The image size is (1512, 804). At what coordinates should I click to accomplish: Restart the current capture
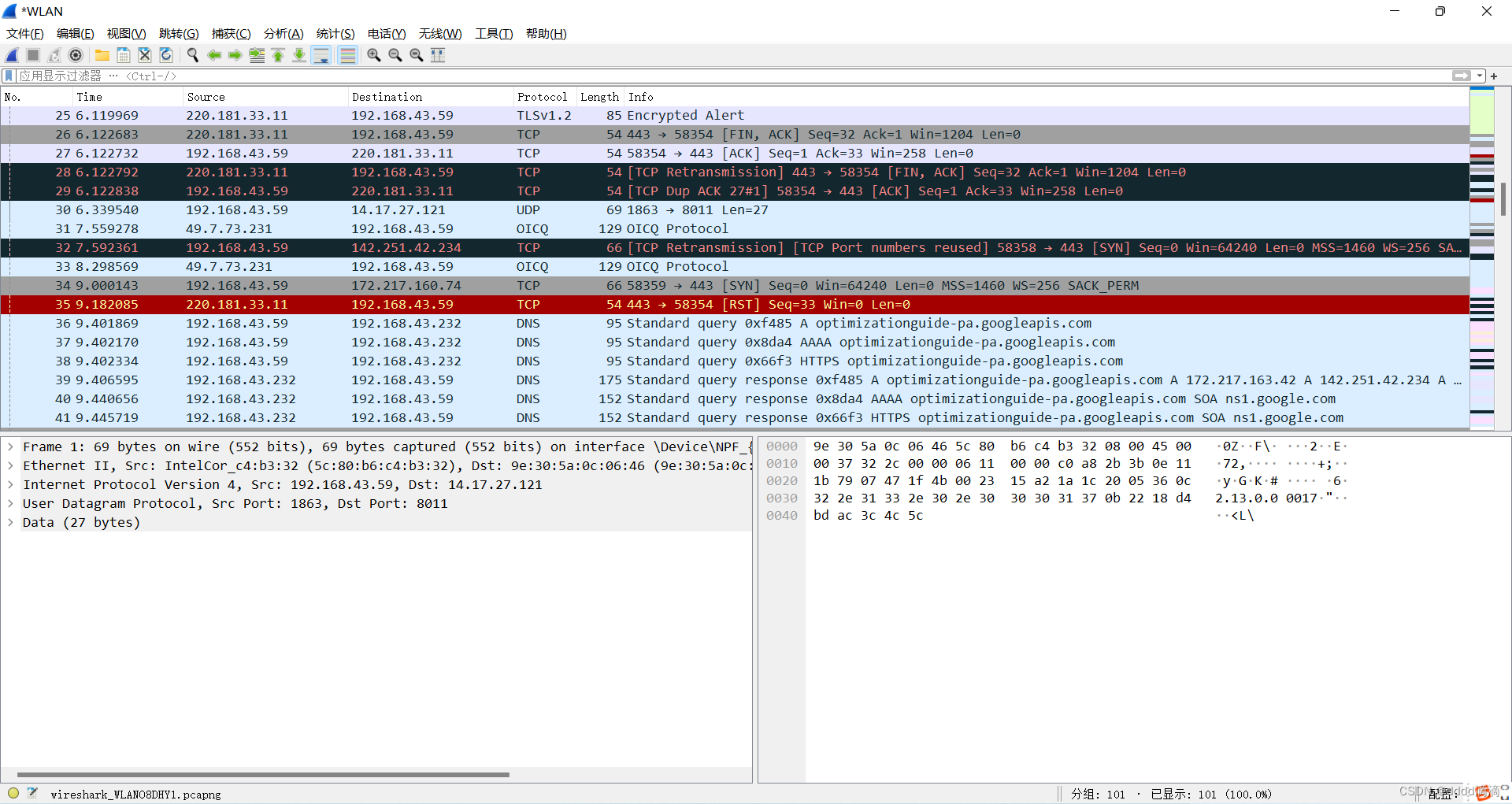54,55
